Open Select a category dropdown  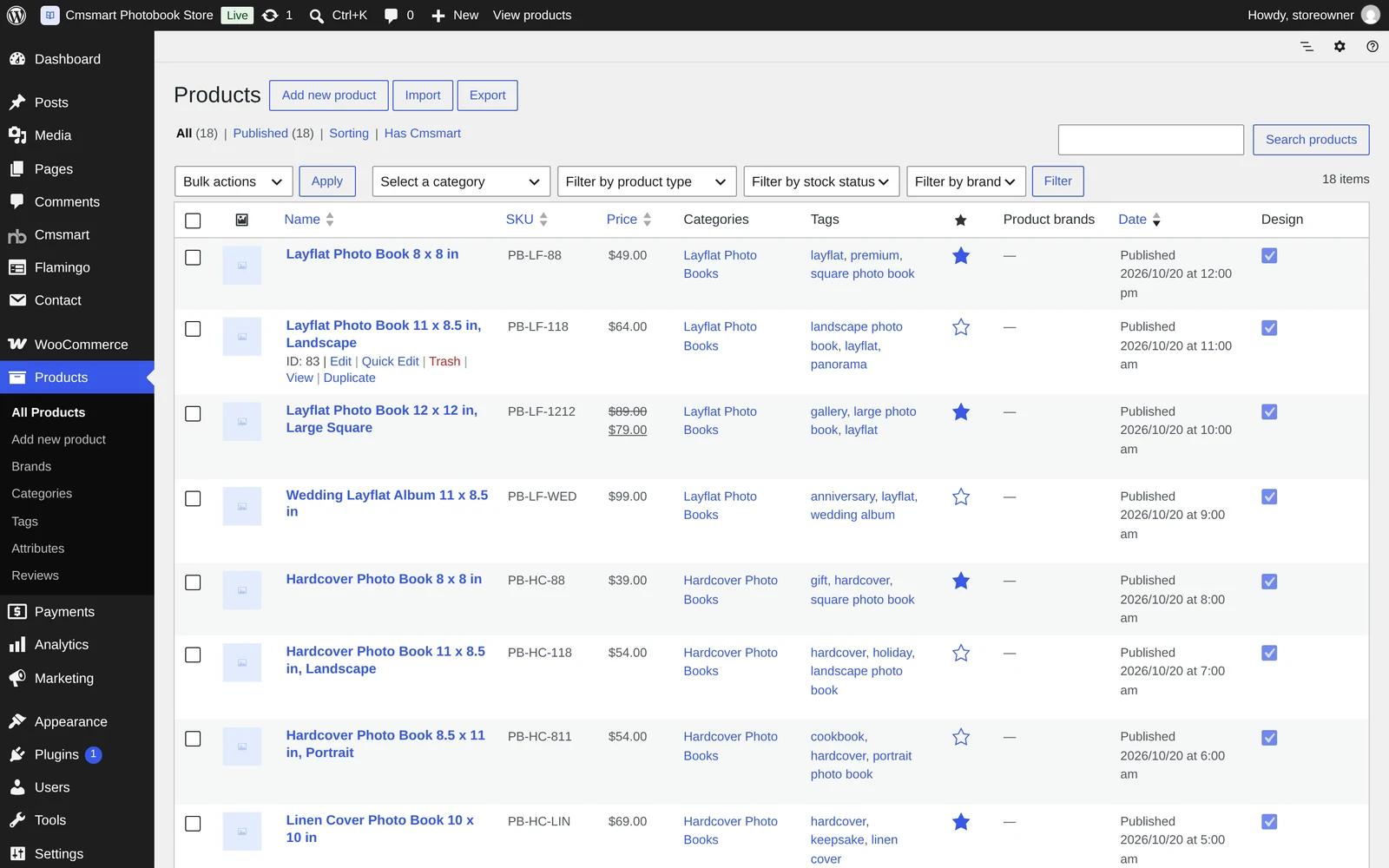(461, 181)
